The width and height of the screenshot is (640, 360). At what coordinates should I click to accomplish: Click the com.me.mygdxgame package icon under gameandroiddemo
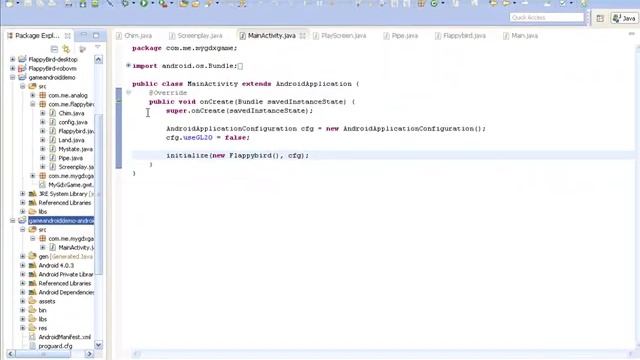click(42, 176)
